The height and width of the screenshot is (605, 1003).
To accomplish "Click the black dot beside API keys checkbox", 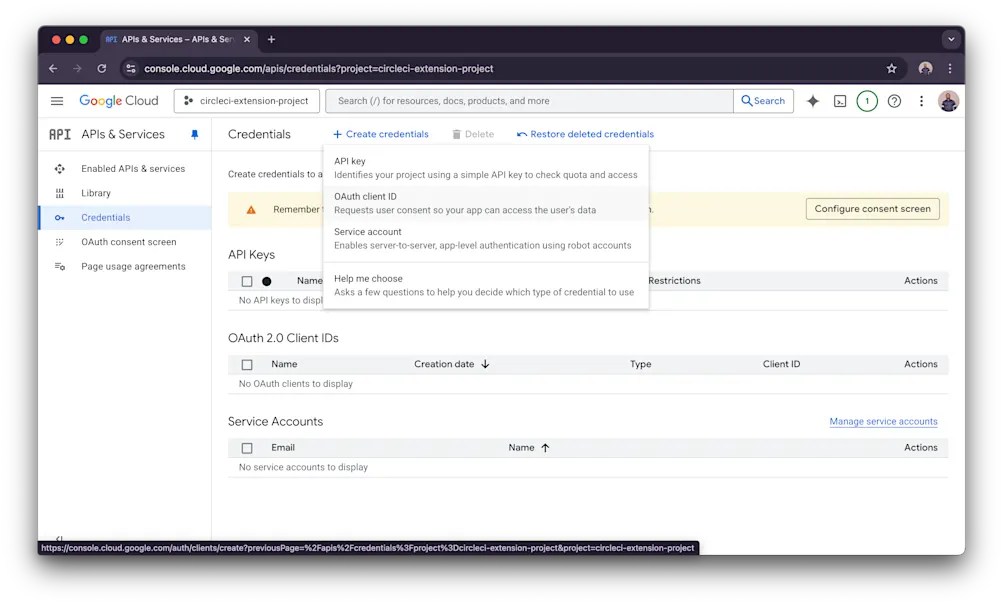I will tap(267, 281).
